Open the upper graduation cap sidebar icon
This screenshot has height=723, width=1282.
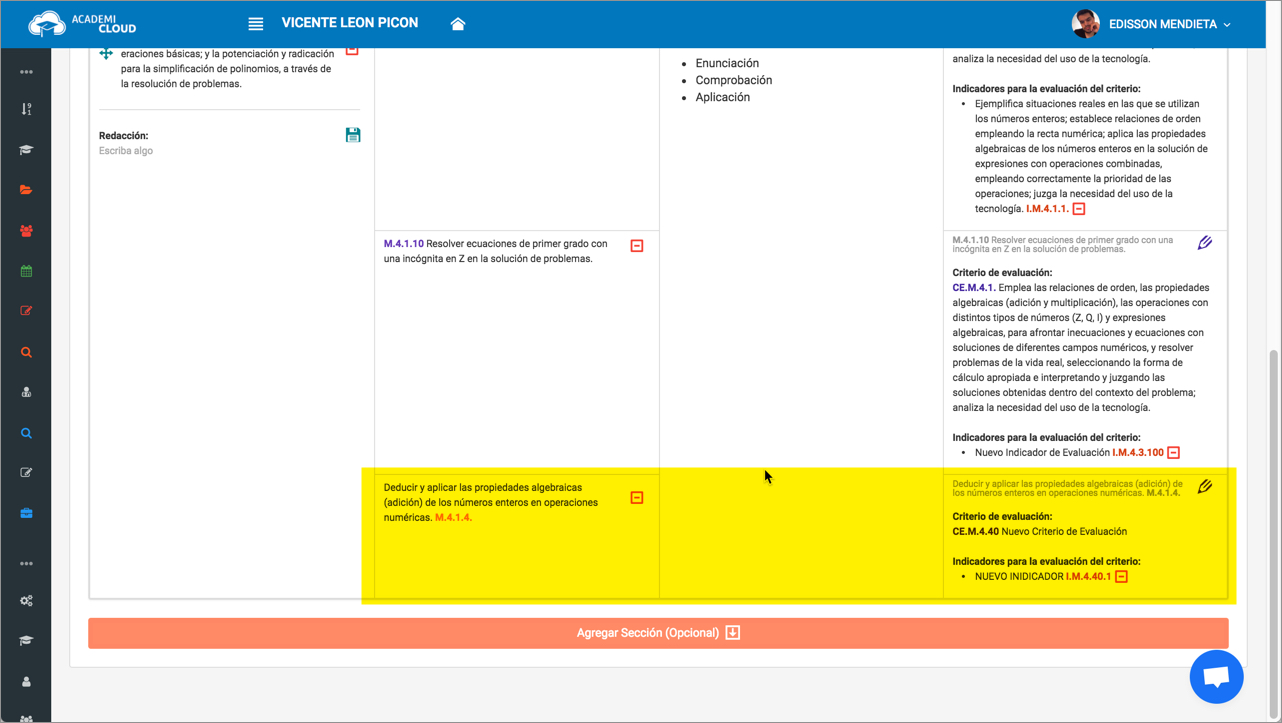click(26, 150)
